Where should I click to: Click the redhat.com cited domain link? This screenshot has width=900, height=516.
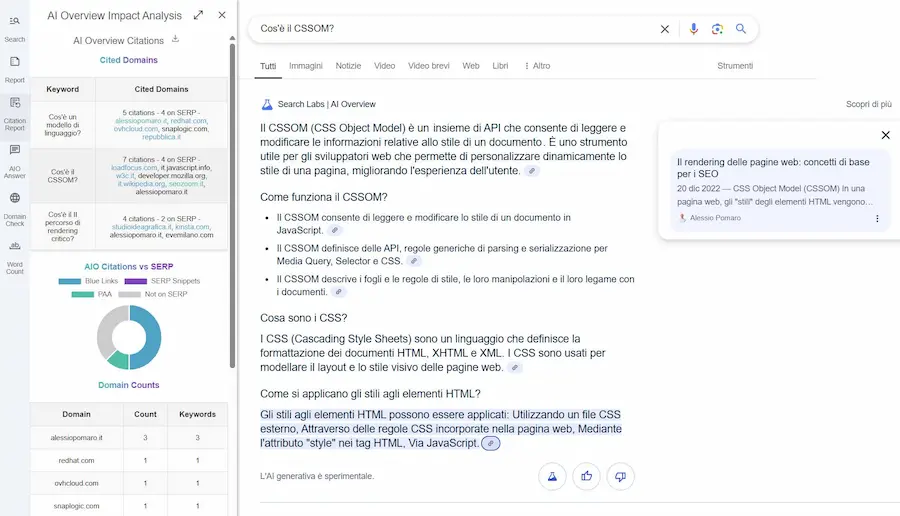(x=188, y=121)
